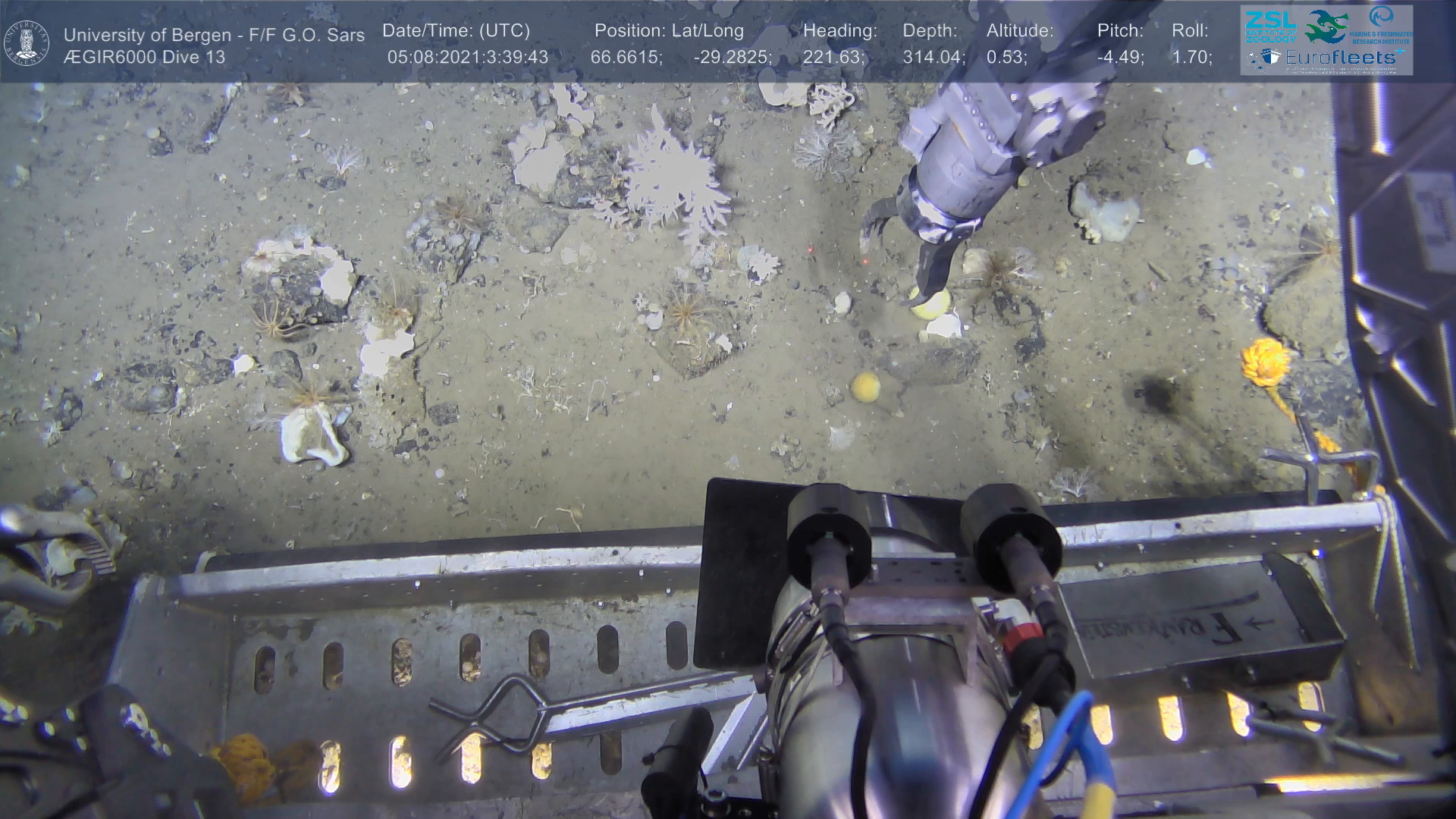
Task: Click the Altitude label in the overlay
Action: tap(1019, 30)
